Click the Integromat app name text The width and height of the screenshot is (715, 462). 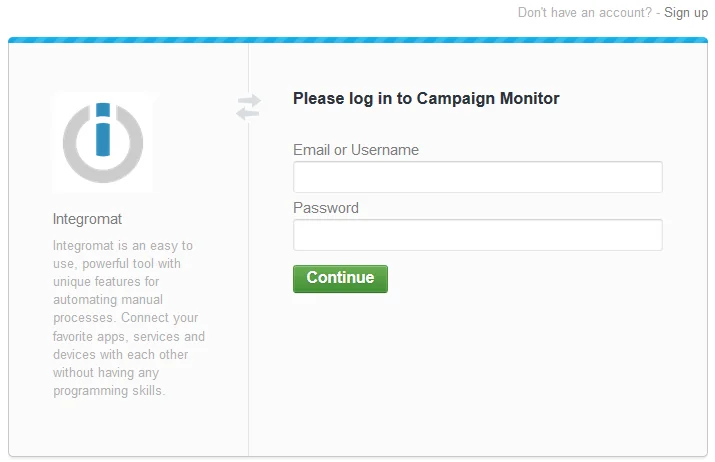(x=87, y=219)
